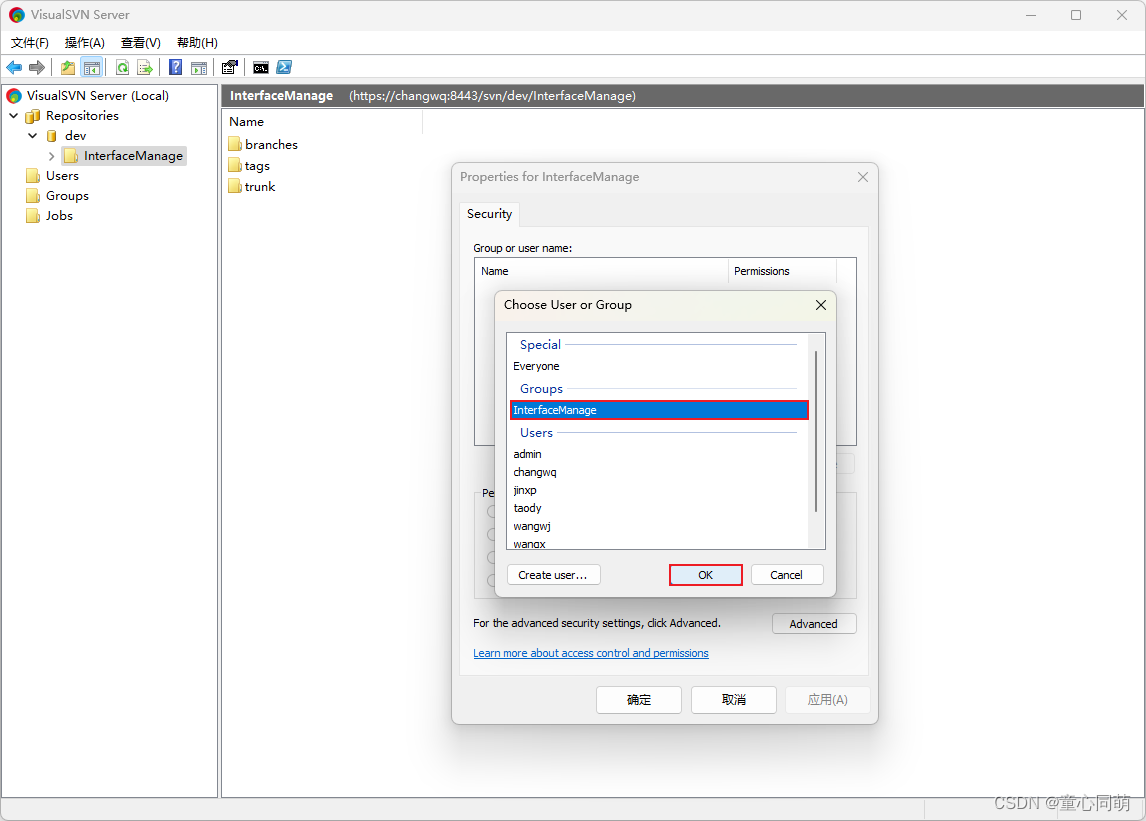Click the Groups folder icon in the tree
This screenshot has width=1146, height=821.
point(32,196)
